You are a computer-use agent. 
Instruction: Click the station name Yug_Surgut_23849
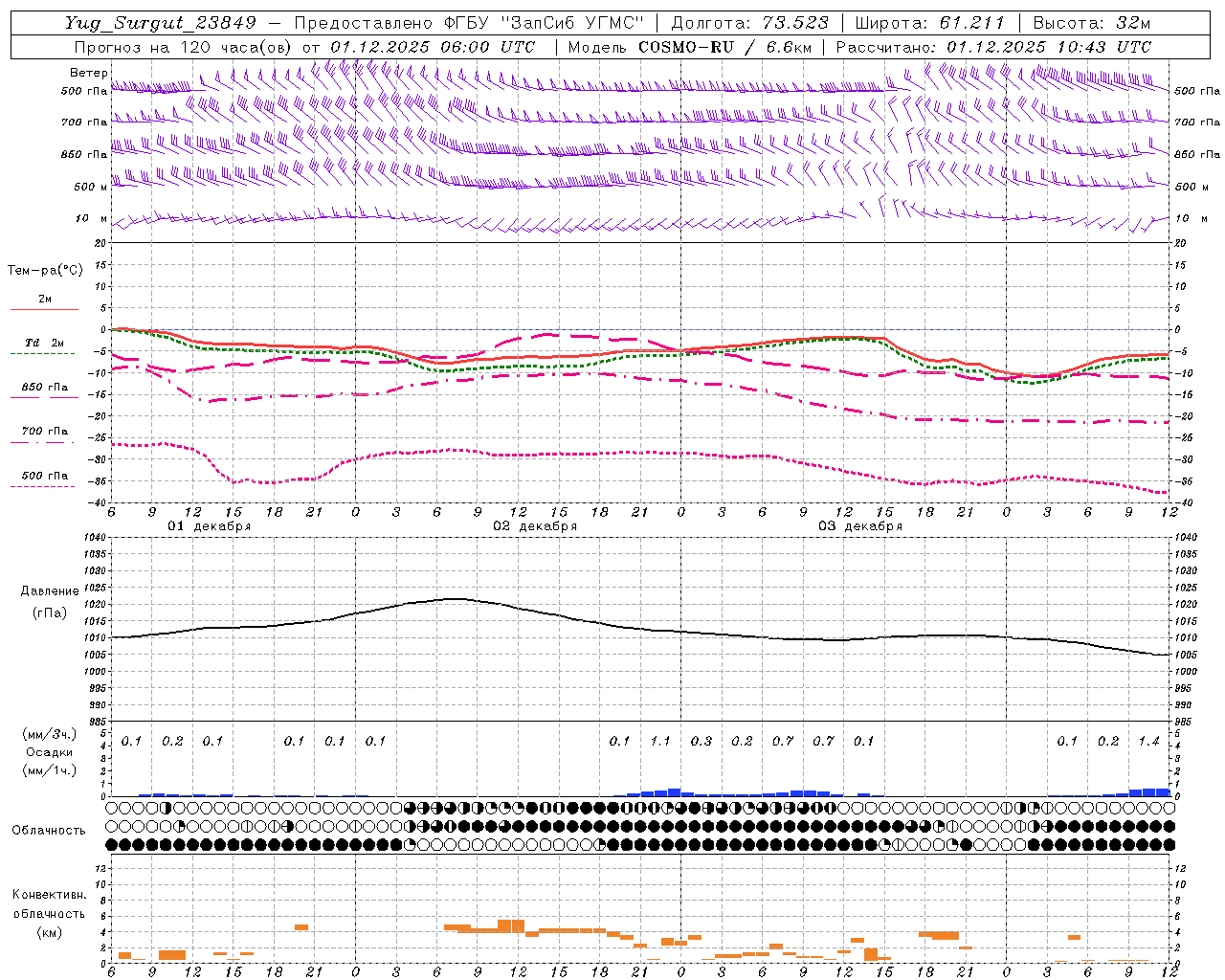pyautogui.click(x=161, y=23)
